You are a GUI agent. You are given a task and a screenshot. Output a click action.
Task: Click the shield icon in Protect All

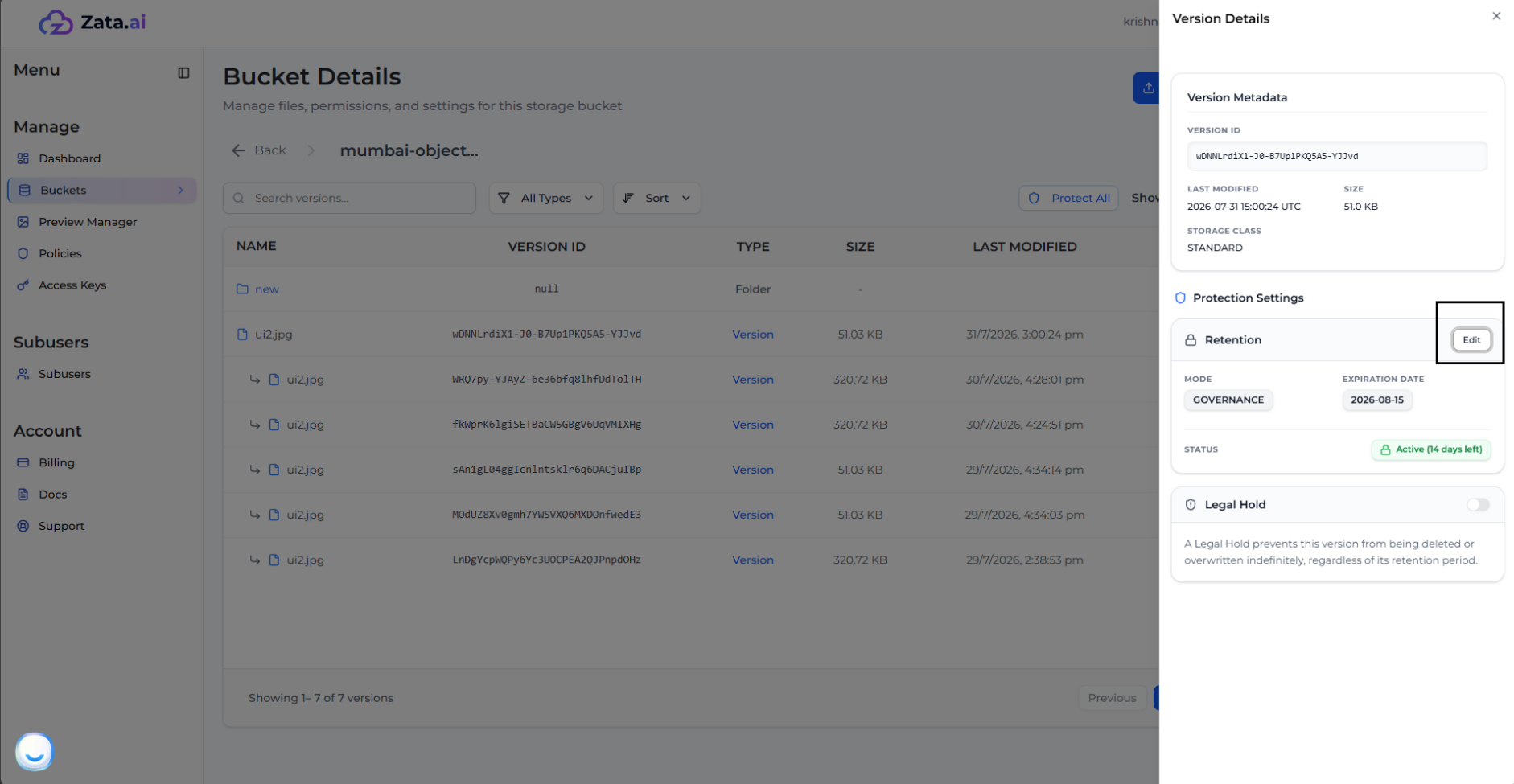1034,198
